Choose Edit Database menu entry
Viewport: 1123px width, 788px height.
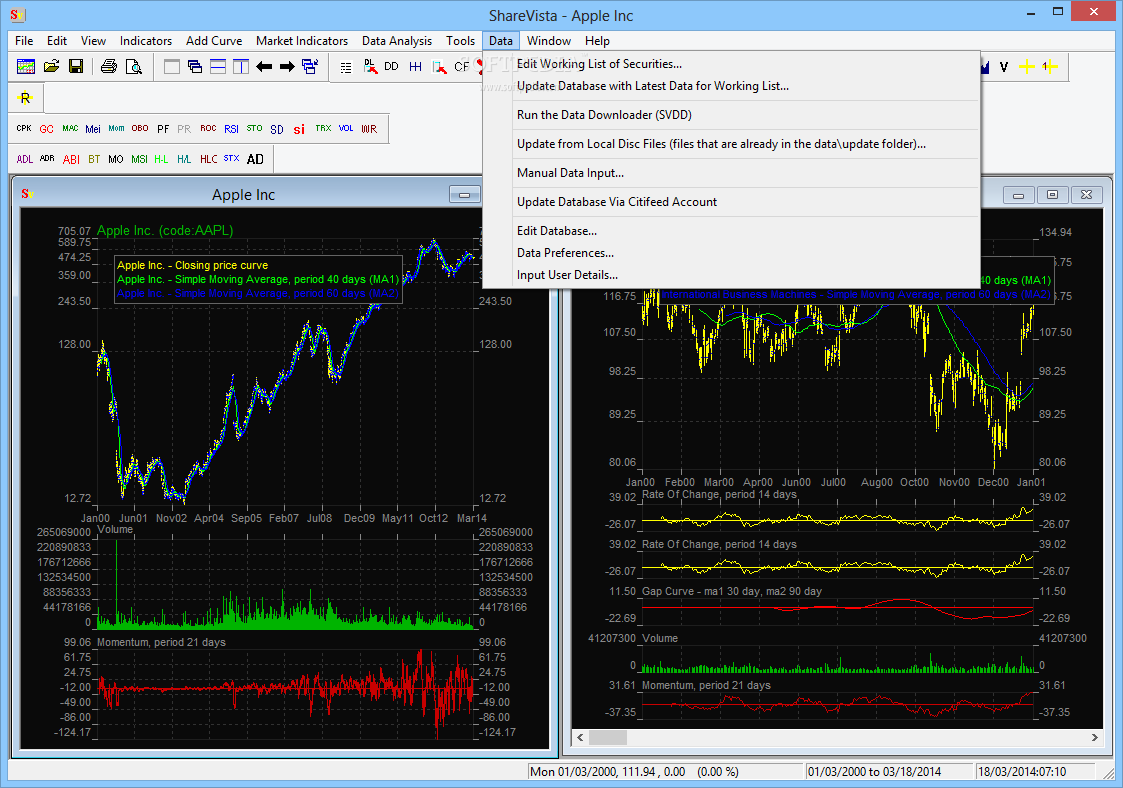731,231
